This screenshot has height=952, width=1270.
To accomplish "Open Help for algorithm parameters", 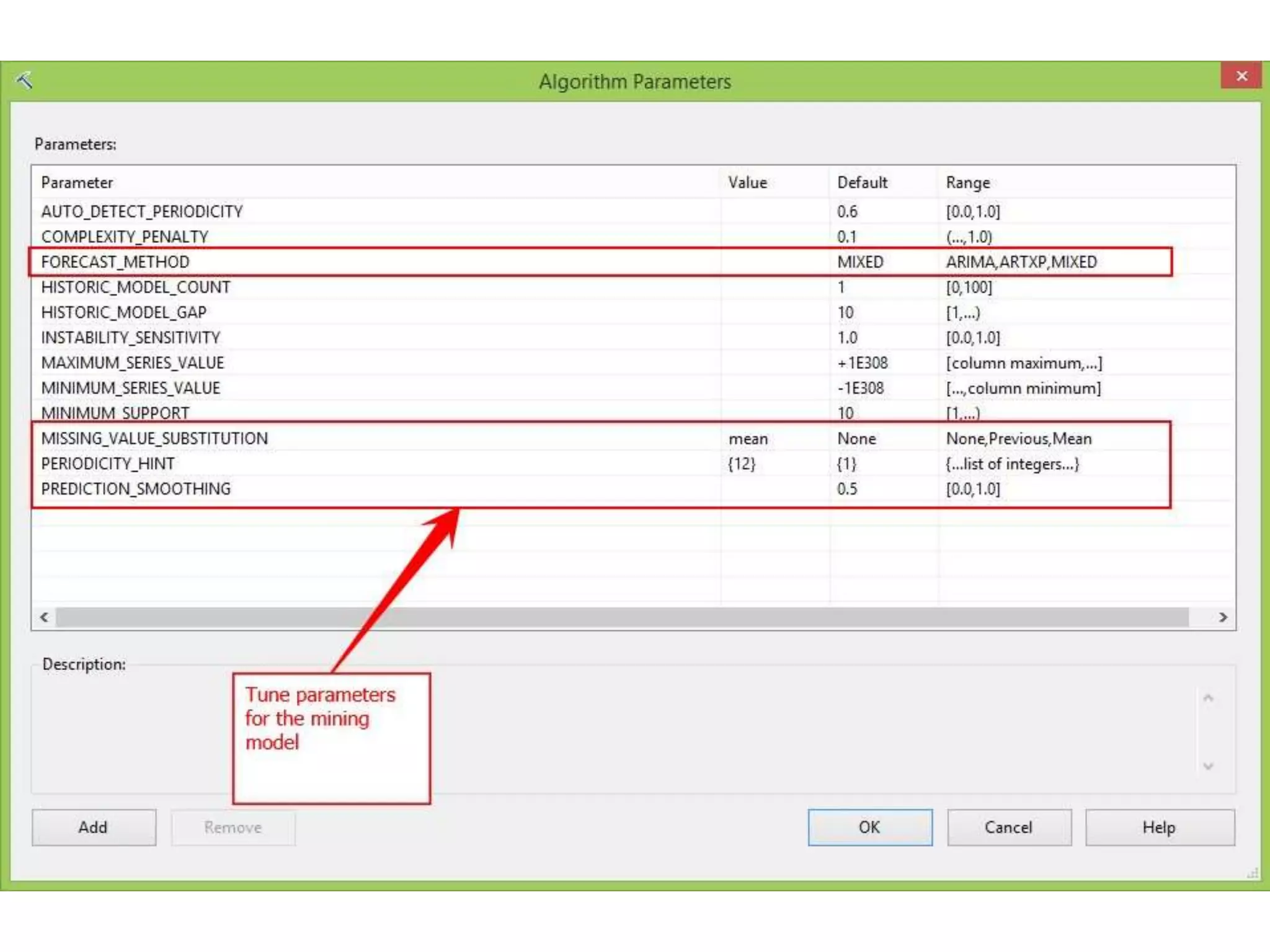I will tap(1159, 827).
